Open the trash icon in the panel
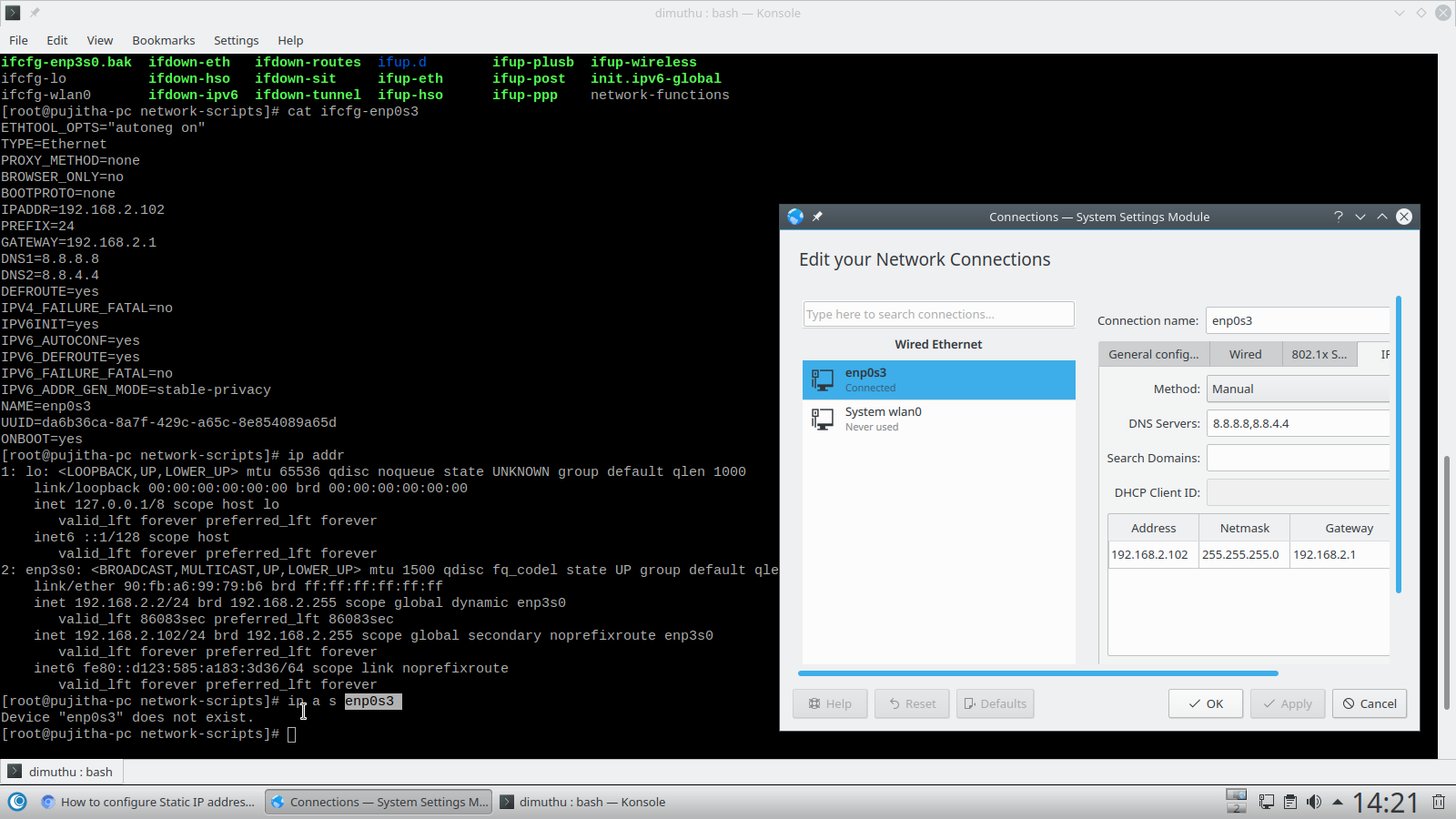Image resolution: width=1456 pixels, height=819 pixels. click(x=1439, y=802)
